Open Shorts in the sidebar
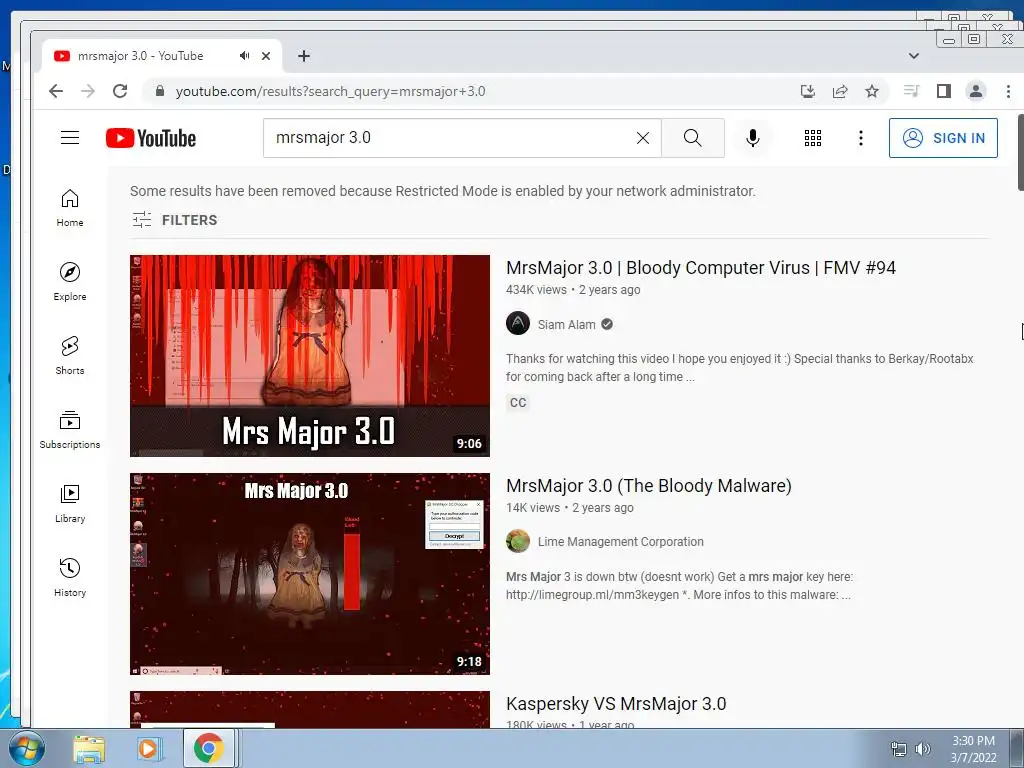 point(70,356)
